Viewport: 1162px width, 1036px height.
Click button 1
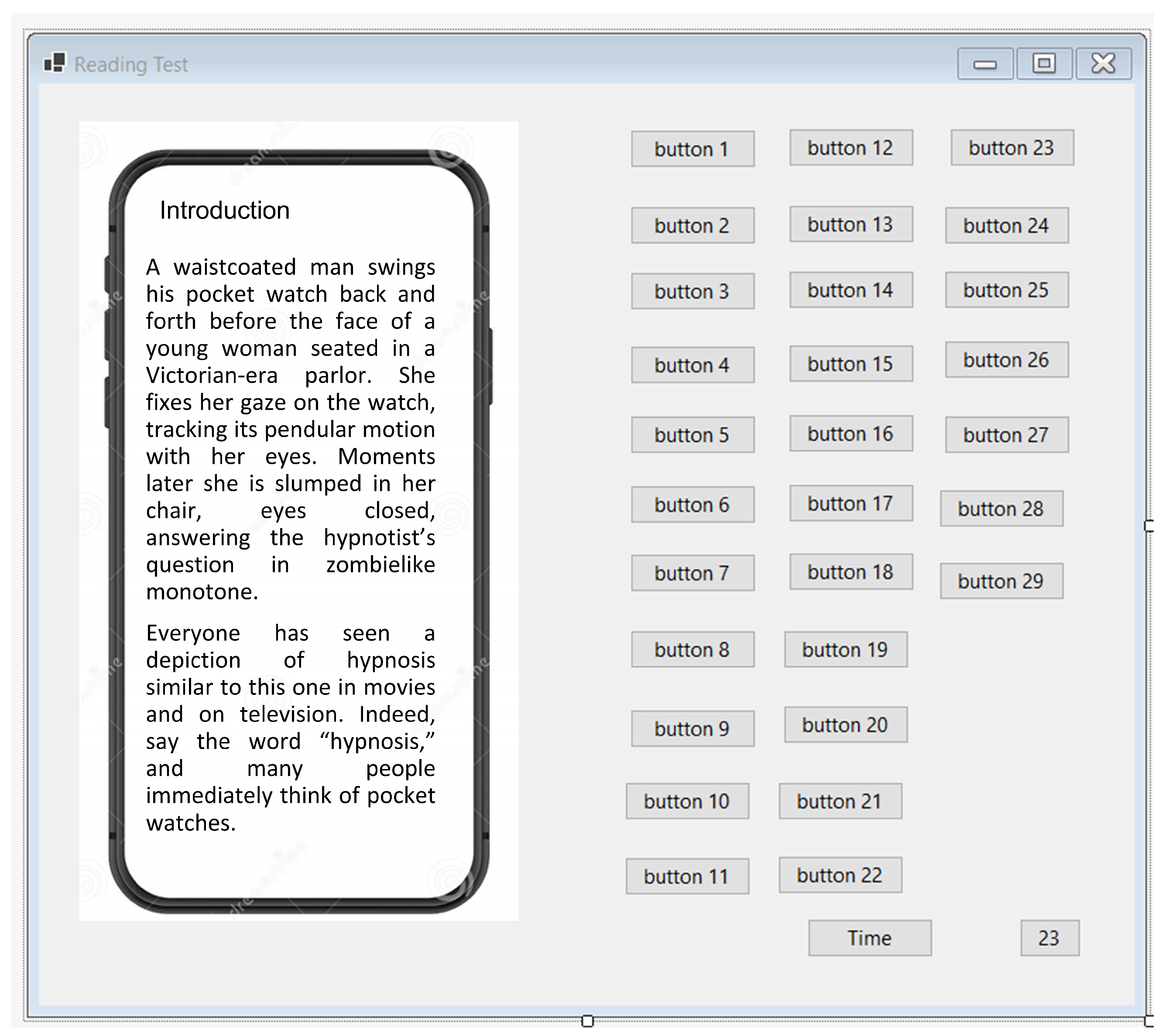(x=693, y=149)
